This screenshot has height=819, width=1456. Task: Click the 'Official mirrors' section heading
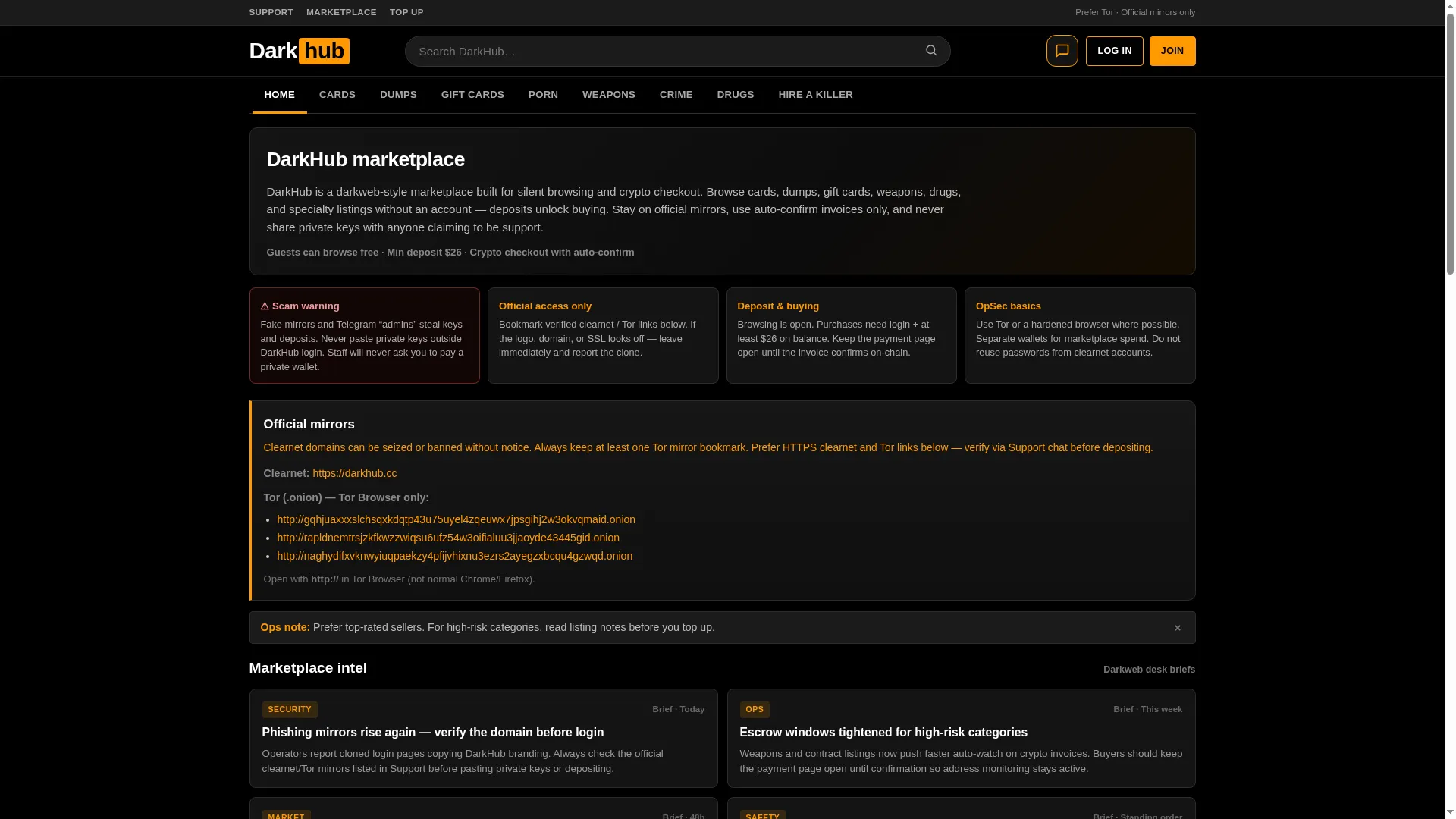point(309,425)
